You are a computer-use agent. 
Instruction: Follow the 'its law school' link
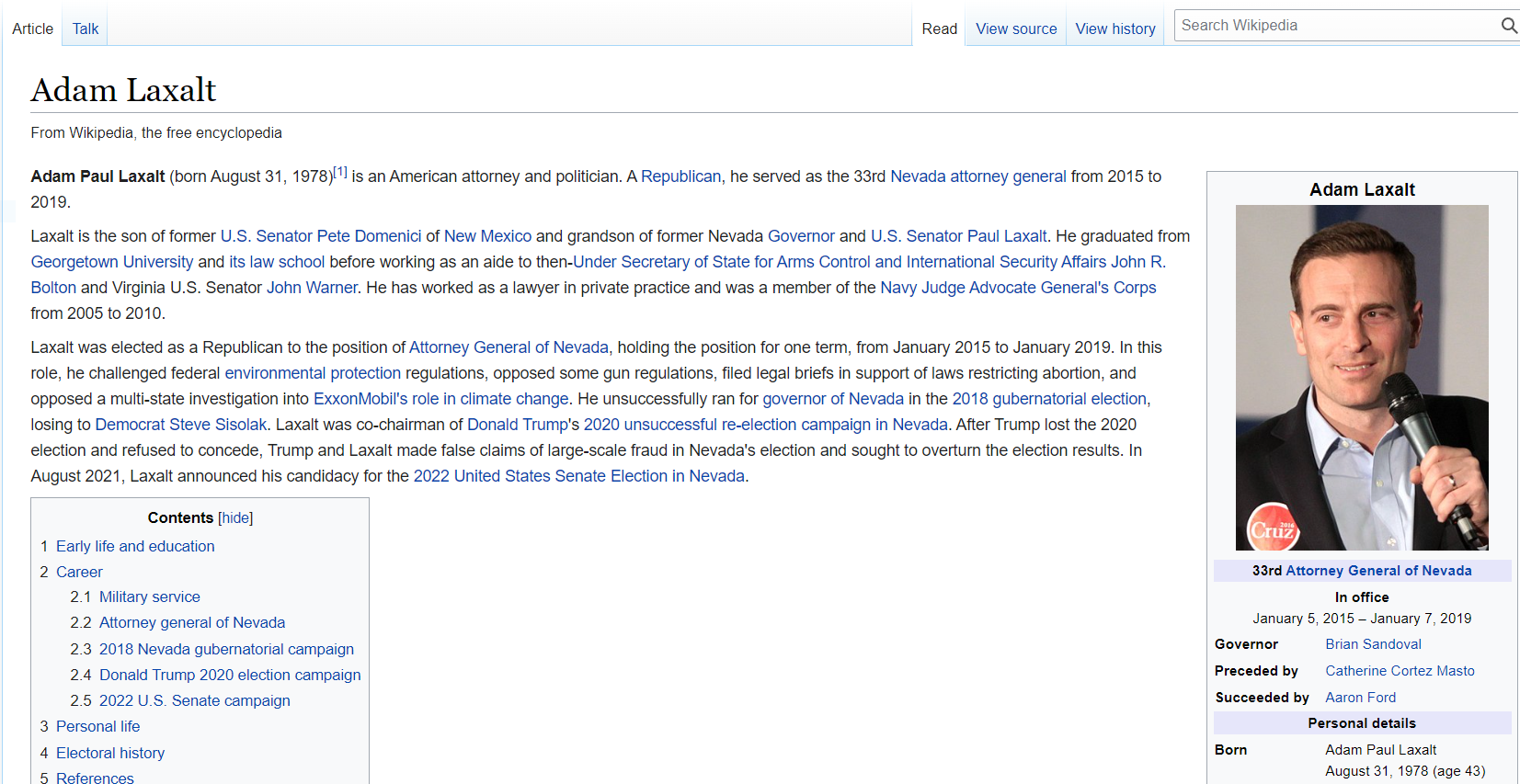click(x=277, y=262)
